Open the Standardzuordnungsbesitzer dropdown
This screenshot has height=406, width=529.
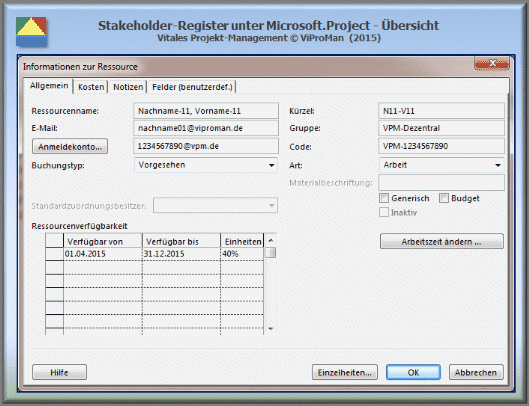tap(215, 206)
